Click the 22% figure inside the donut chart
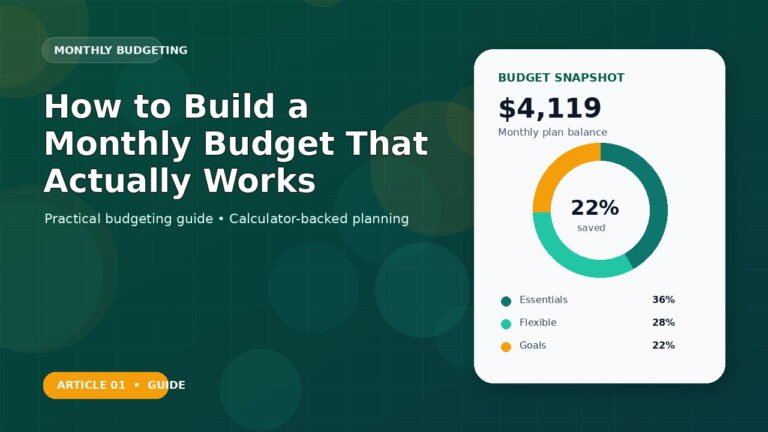 click(x=595, y=208)
